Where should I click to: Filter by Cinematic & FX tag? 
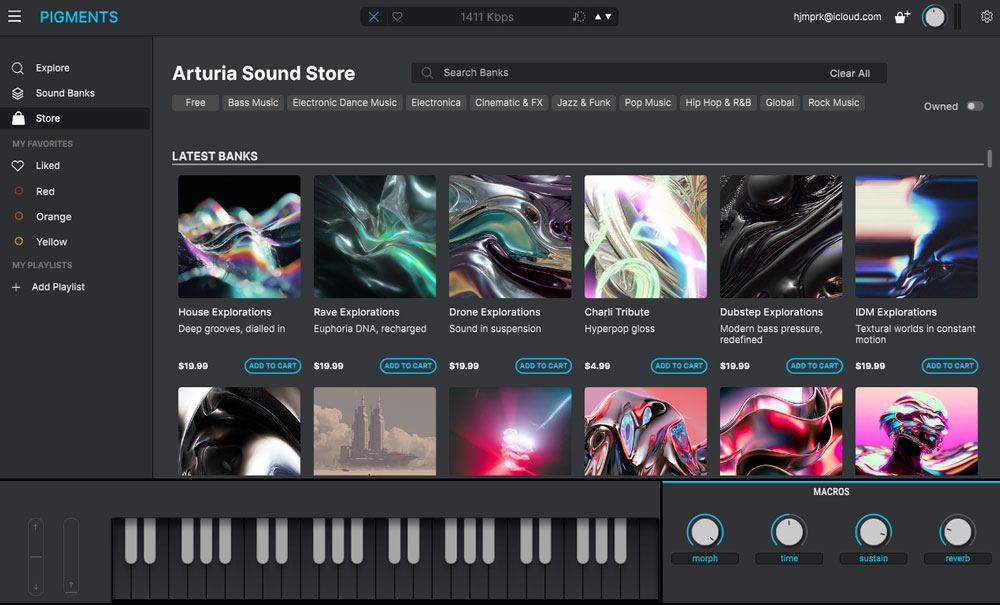coord(509,103)
